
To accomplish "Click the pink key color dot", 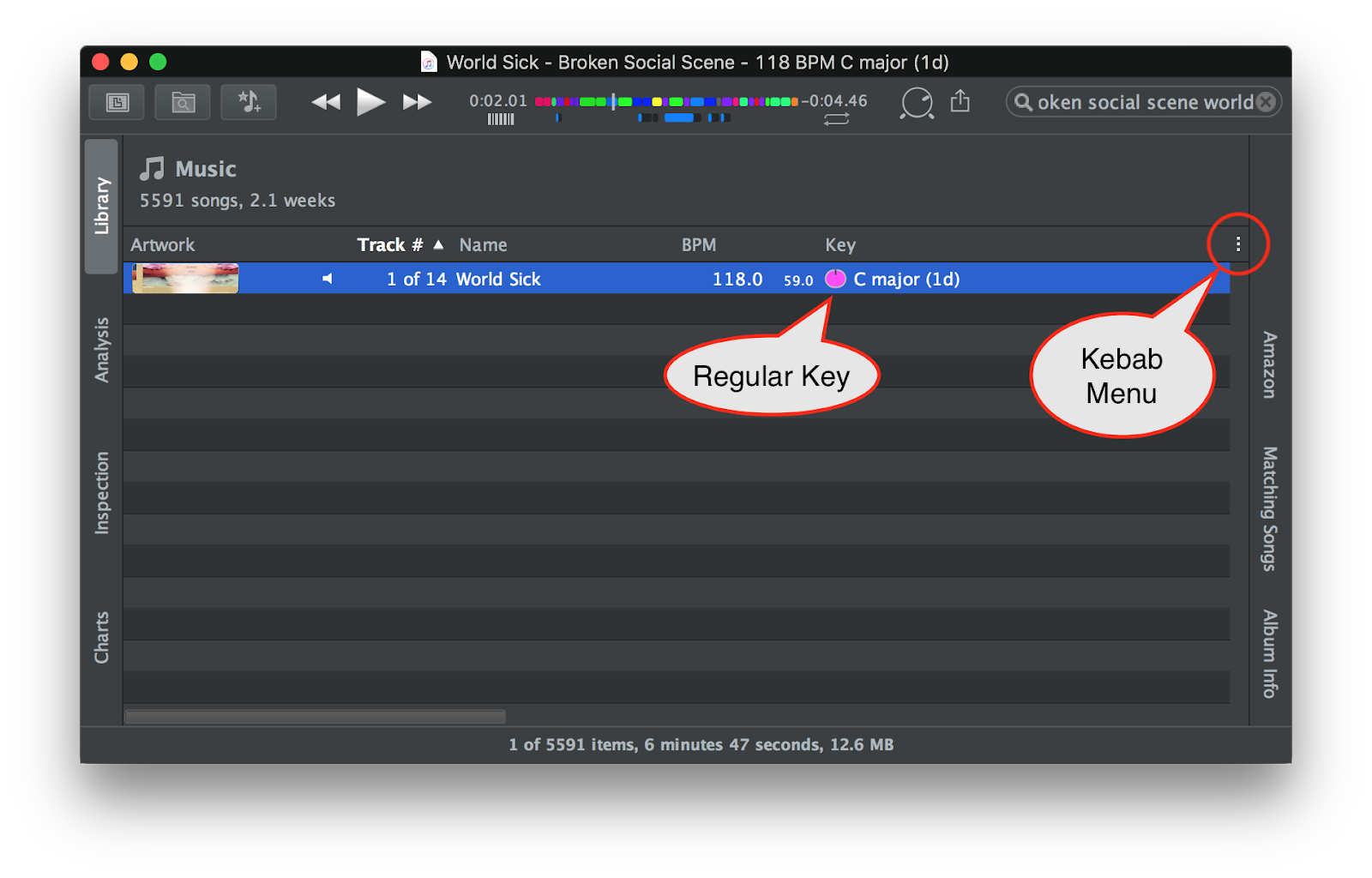I will coord(835,279).
